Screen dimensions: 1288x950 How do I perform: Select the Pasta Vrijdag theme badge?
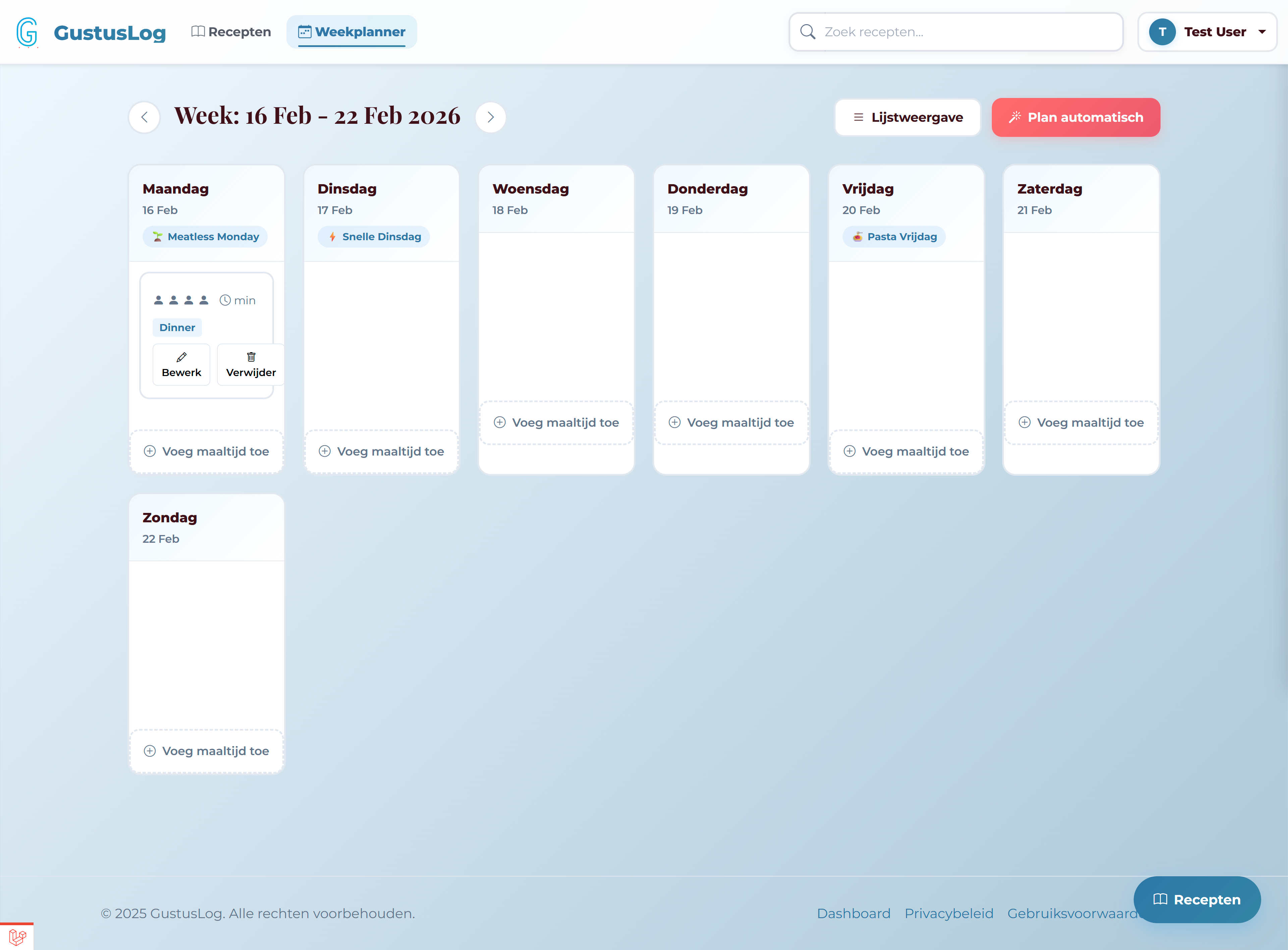[x=894, y=236]
